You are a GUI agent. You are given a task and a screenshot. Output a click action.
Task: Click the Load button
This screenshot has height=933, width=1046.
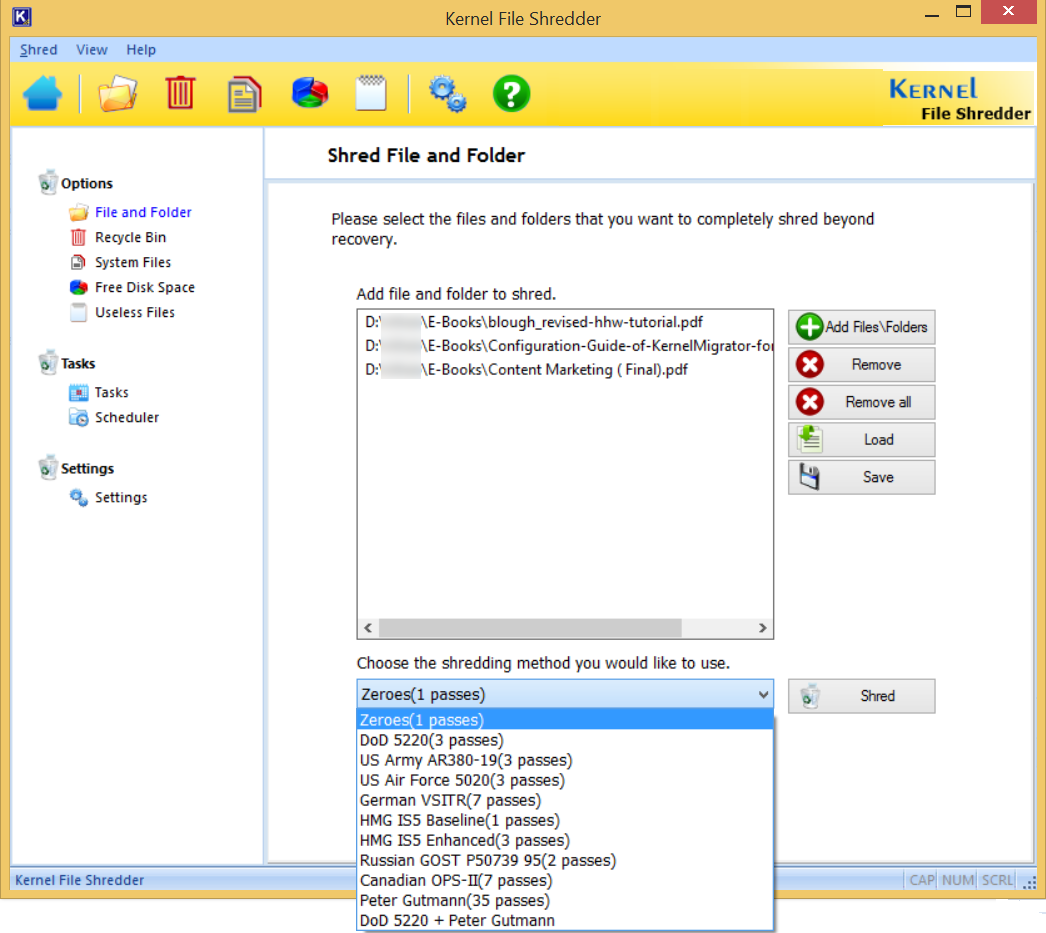(861, 439)
